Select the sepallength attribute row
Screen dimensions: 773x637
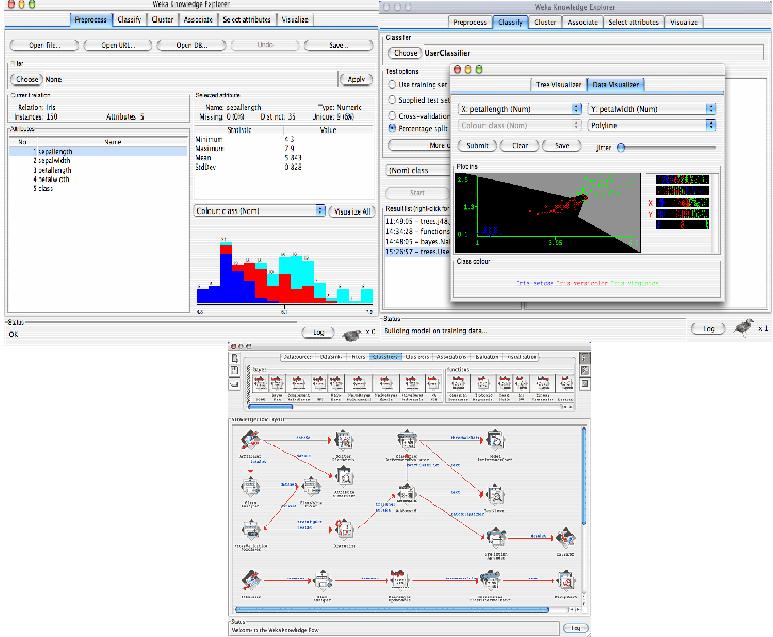point(98,152)
